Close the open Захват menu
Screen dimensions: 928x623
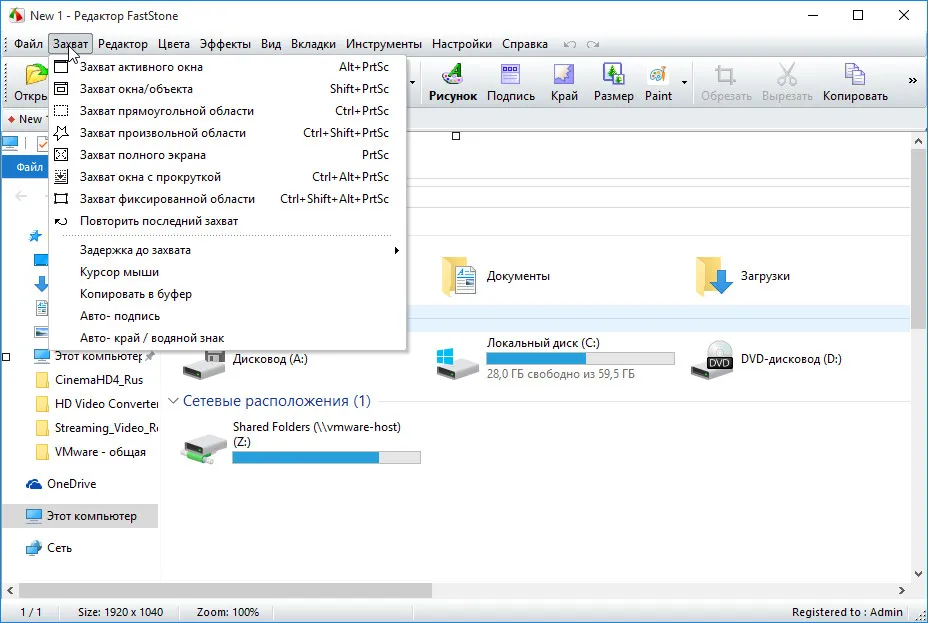[x=70, y=44]
